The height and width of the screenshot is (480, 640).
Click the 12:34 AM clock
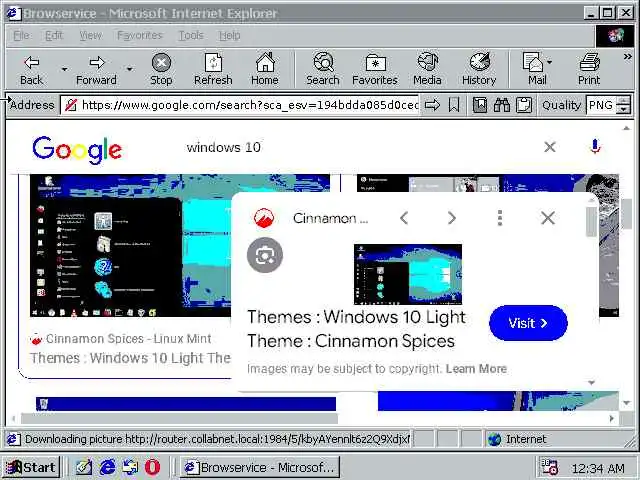click(x=598, y=468)
